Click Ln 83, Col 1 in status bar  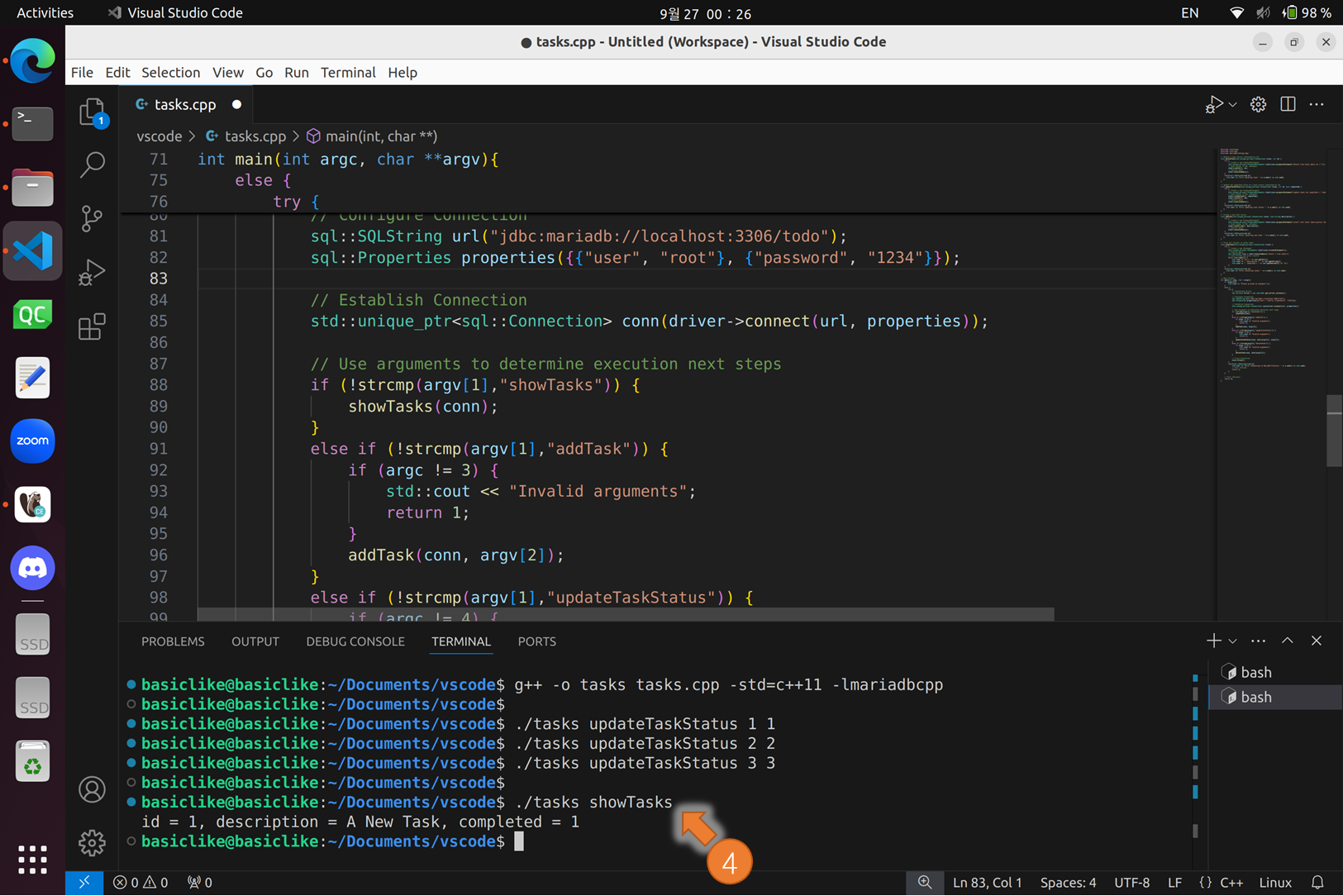coord(988,883)
